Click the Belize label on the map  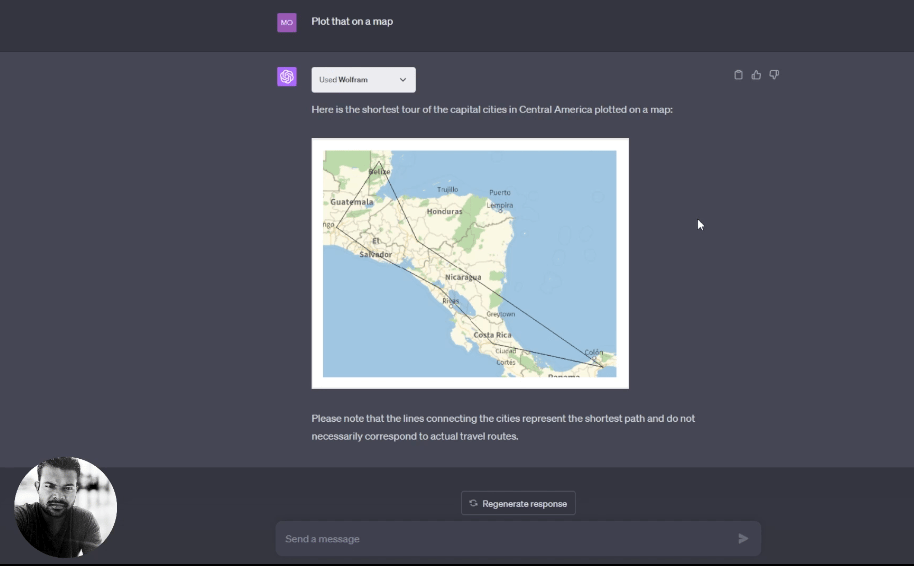(x=379, y=172)
